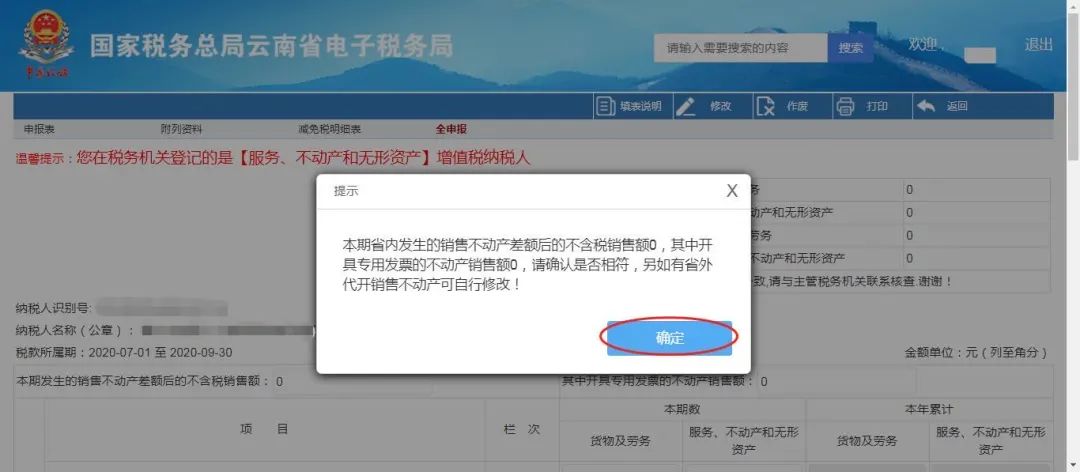Click the 返回 back arrow icon
Viewport: 1080px width, 472px height.
click(926, 106)
